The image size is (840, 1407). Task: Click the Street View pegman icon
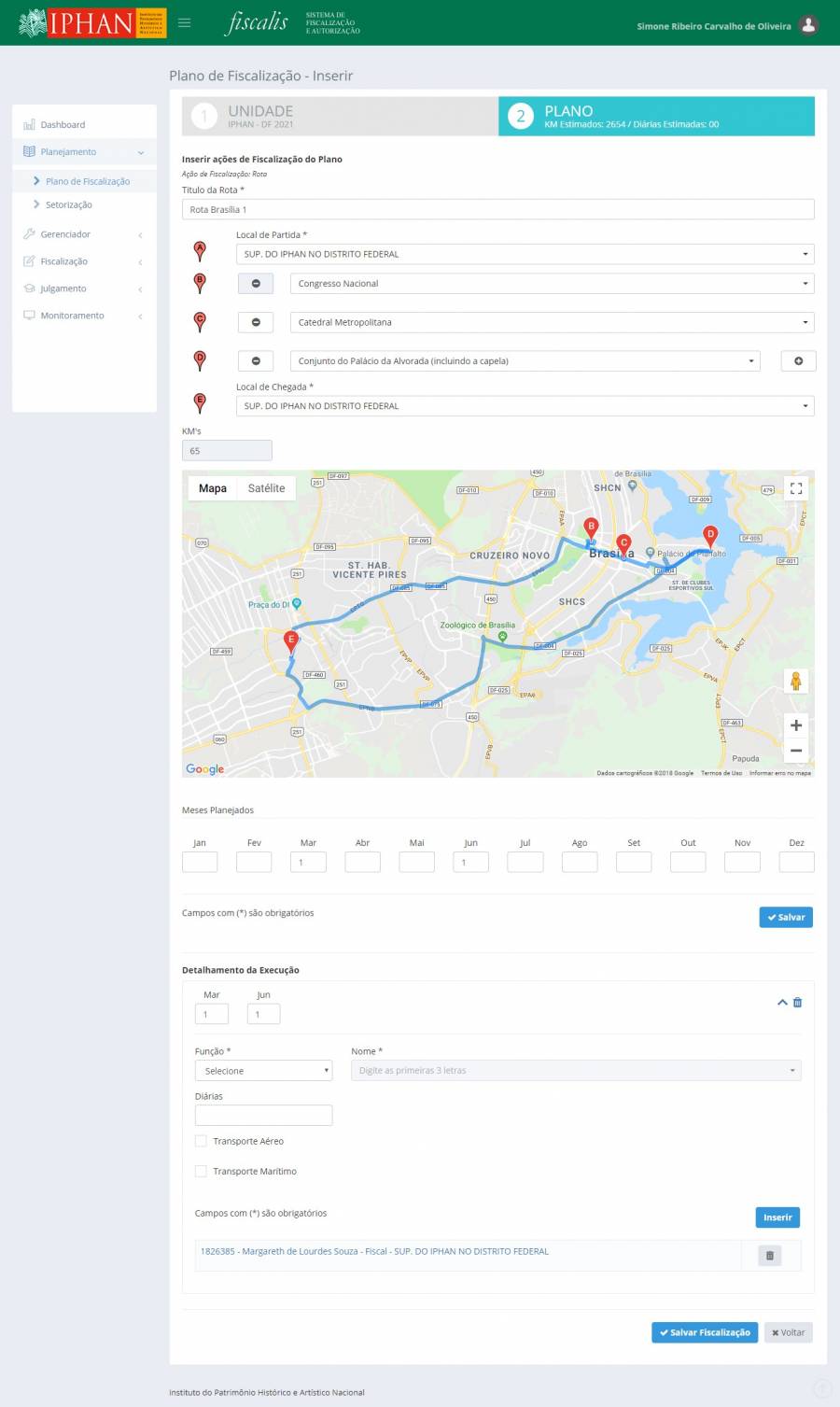[795, 682]
